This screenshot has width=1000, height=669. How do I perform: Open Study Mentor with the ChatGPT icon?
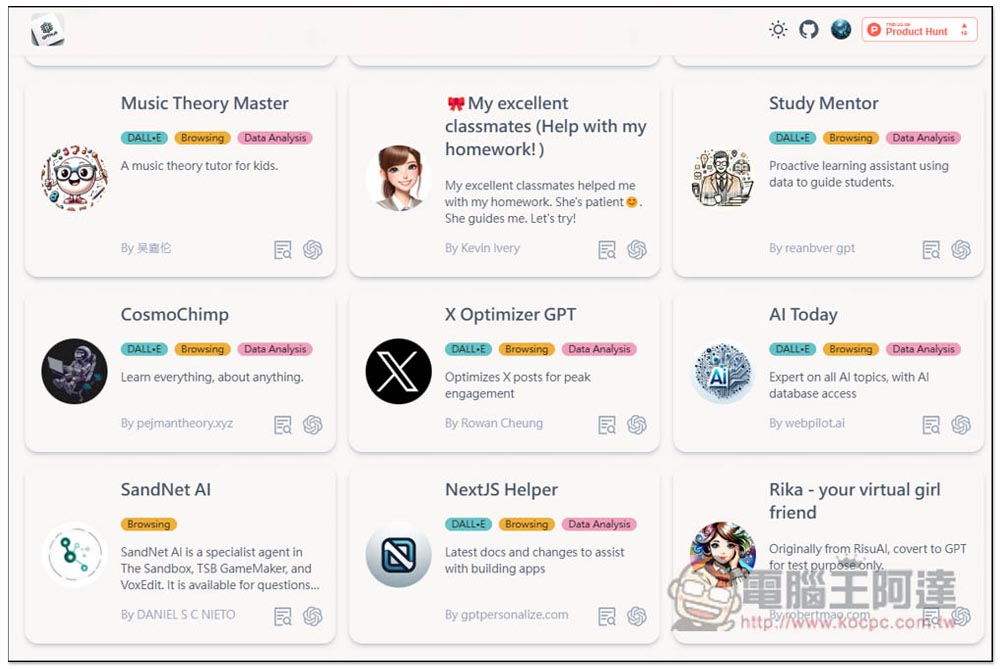(x=961, y=250)
